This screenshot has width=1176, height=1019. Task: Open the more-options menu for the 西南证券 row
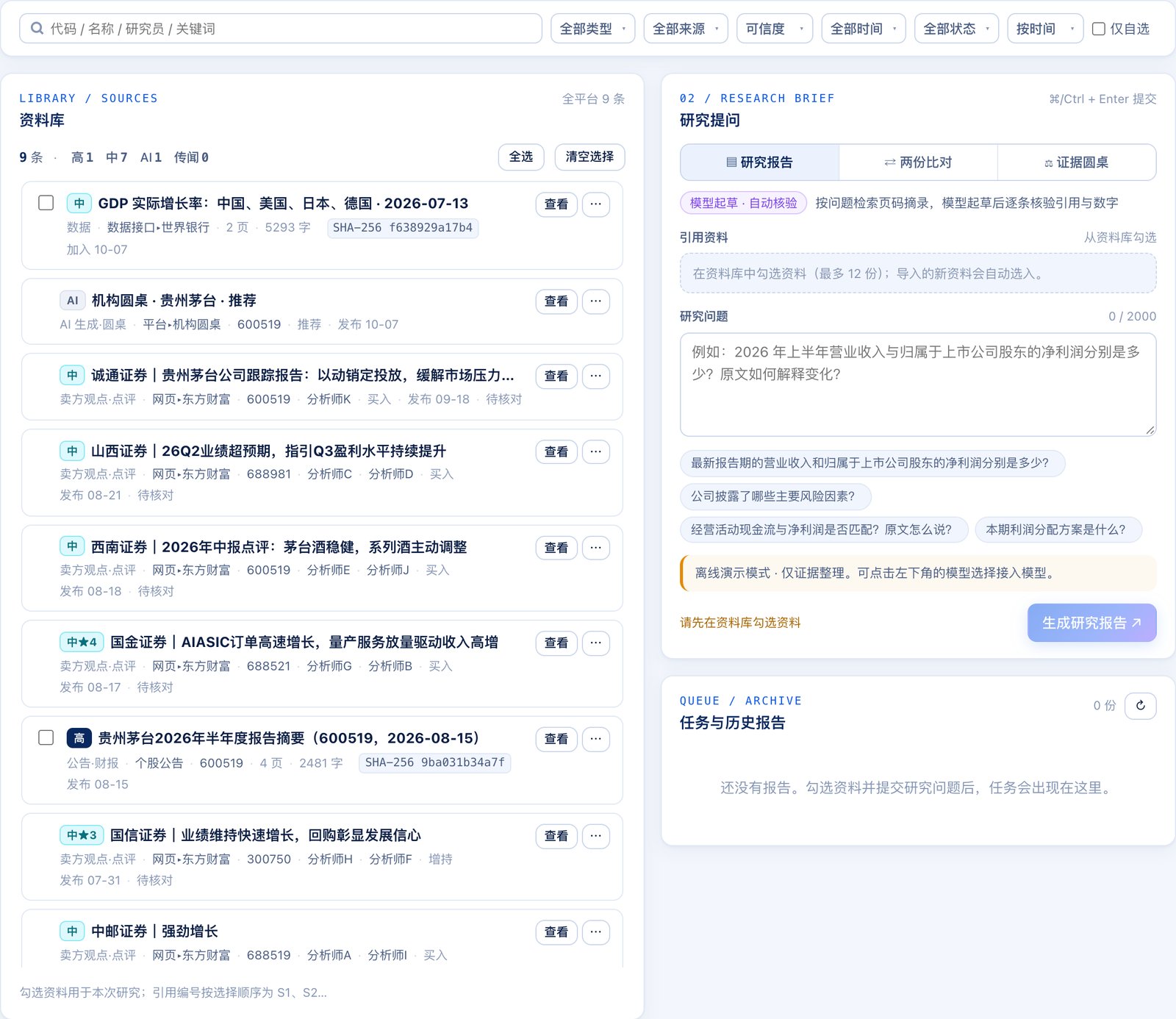[595, 548]
